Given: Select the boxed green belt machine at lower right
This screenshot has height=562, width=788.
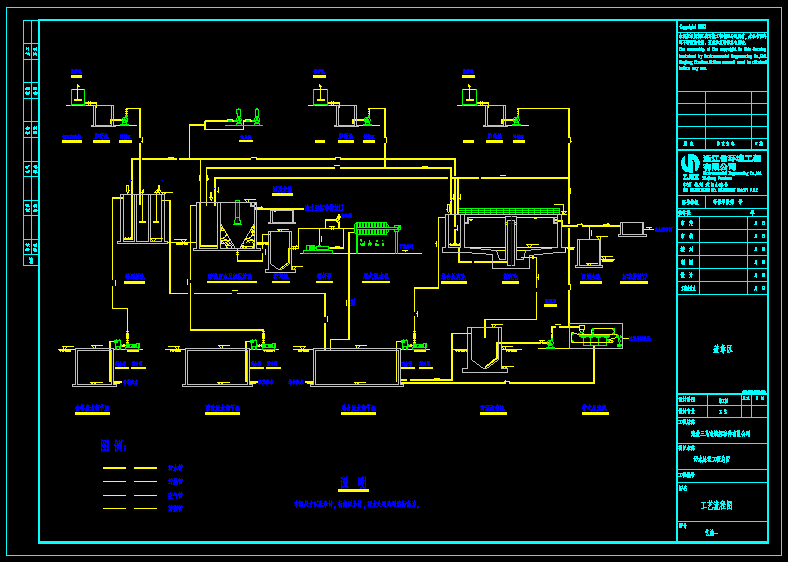Looking at the screenshot, I should [596, 336].
